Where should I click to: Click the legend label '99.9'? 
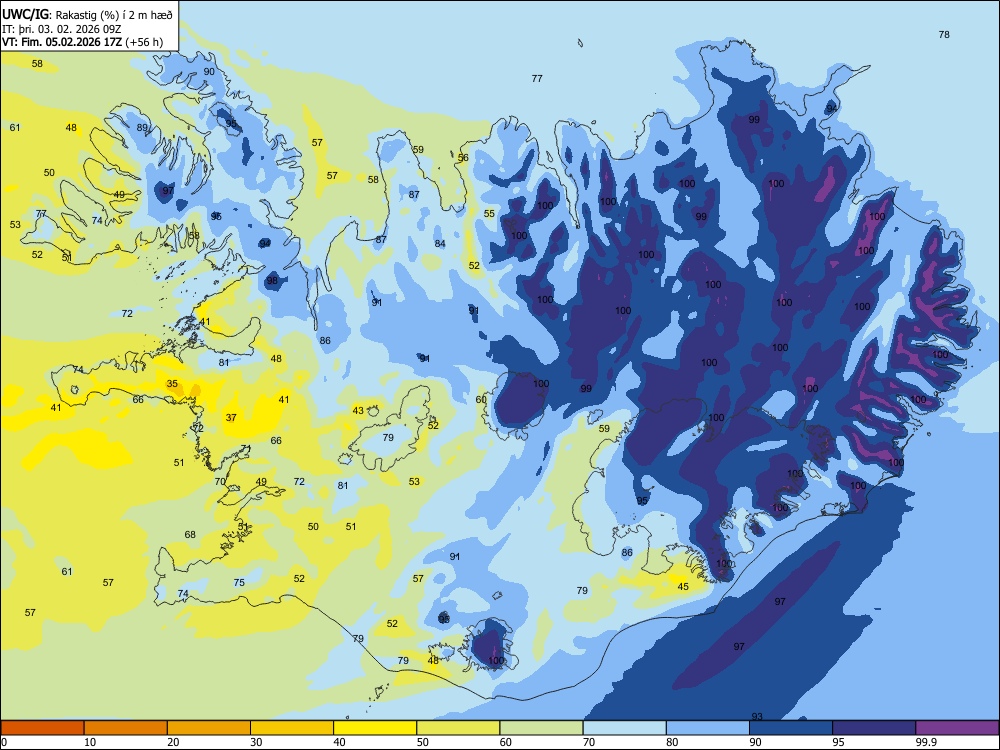point(925,742)
